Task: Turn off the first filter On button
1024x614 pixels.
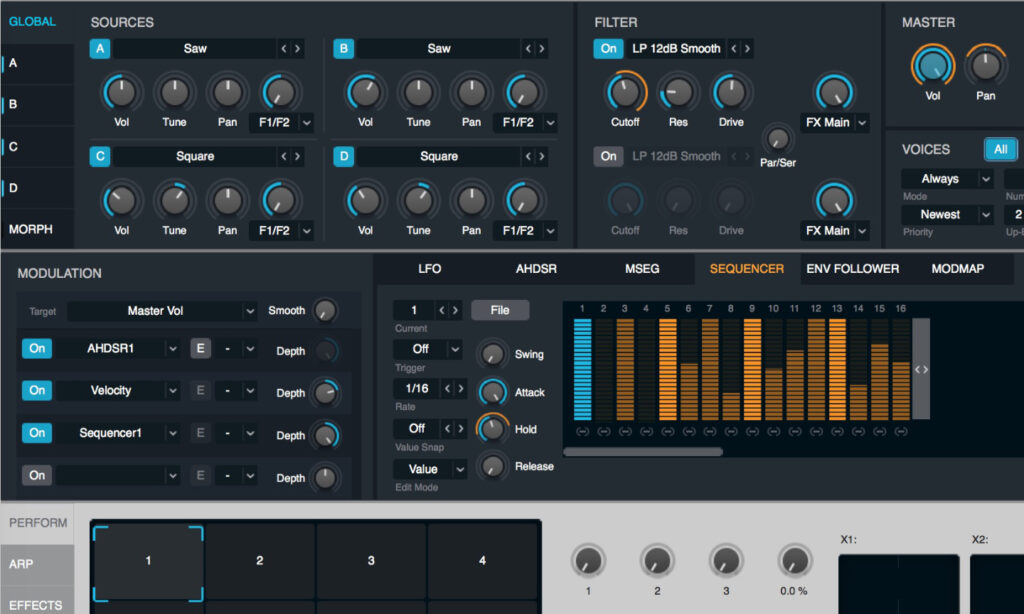Action: pyautogui.click(x=608, y=48)
